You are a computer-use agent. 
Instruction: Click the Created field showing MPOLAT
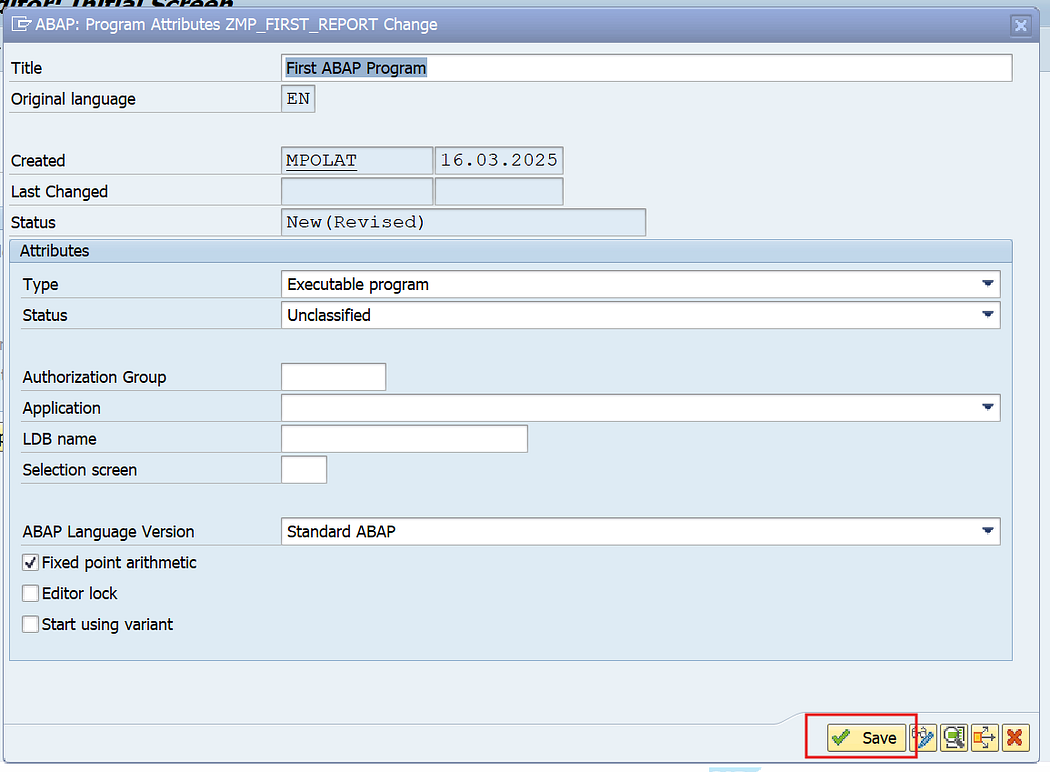tap(356, 160)
